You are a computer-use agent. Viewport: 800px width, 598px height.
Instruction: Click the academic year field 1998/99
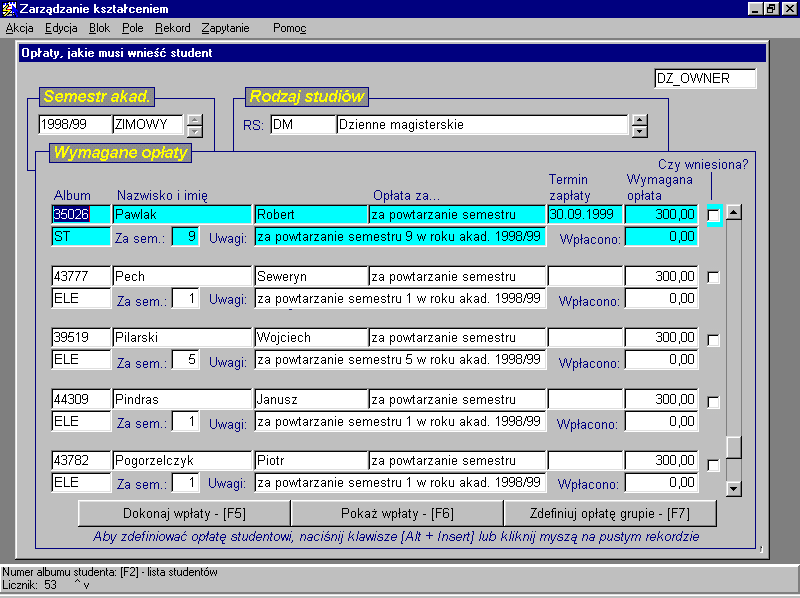click(75, 124)
